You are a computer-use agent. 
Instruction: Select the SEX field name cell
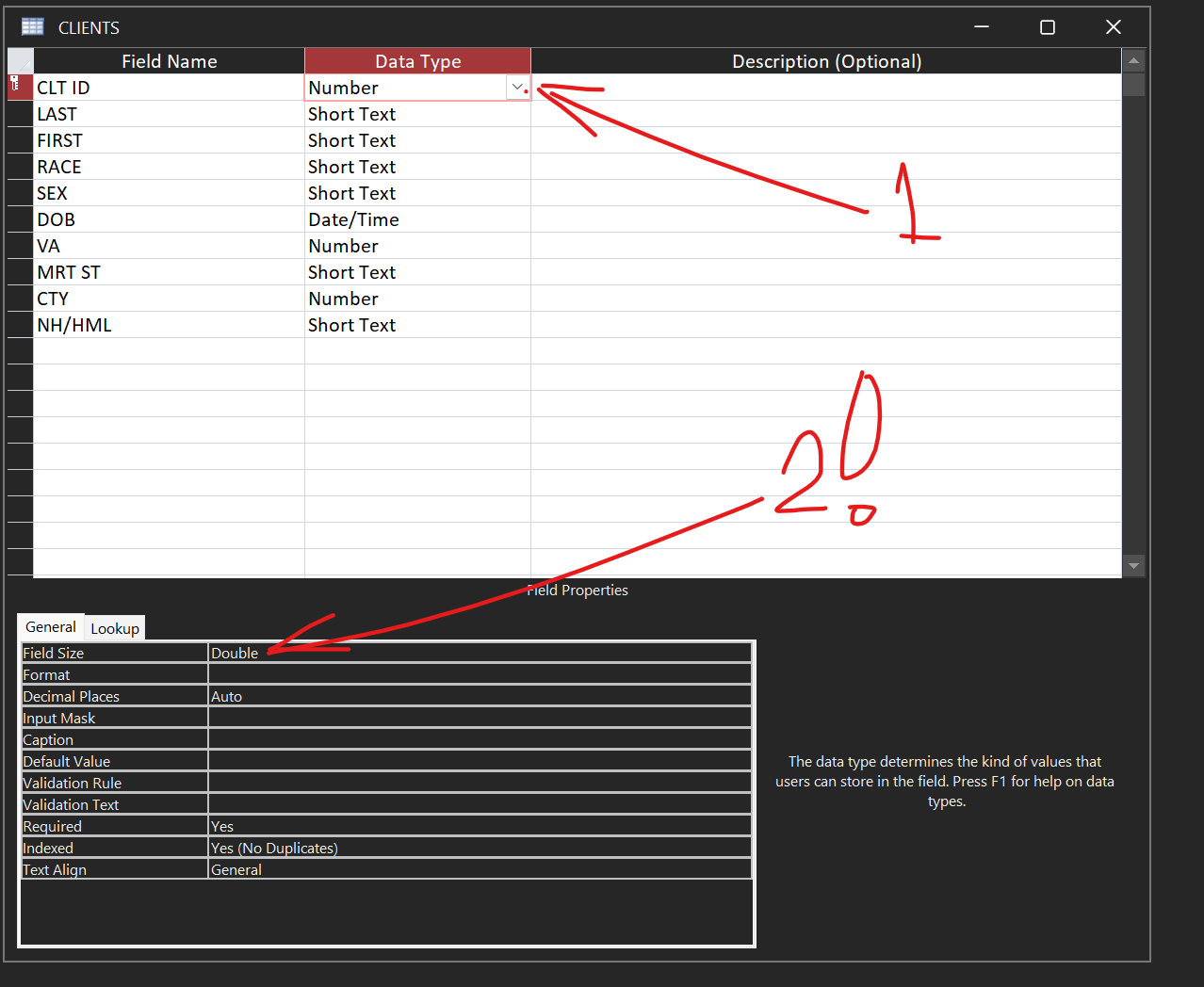[x=169, y=193]
